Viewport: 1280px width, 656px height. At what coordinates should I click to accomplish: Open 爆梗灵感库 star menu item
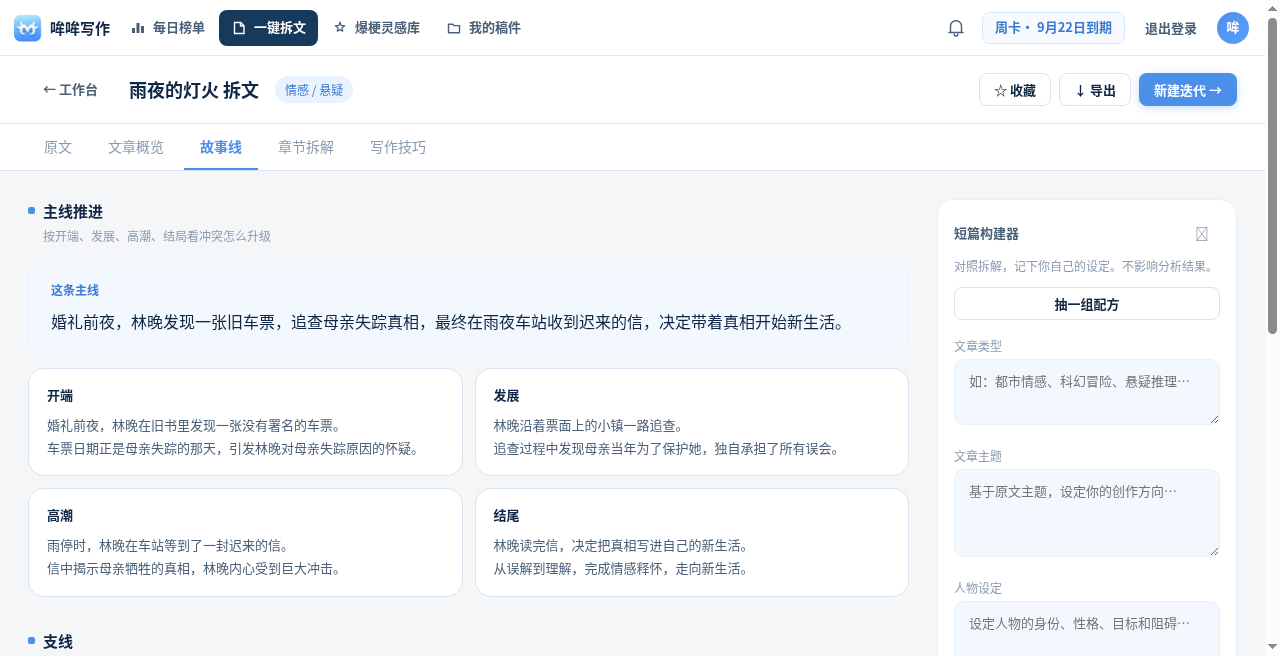click(x=377, y=28)
